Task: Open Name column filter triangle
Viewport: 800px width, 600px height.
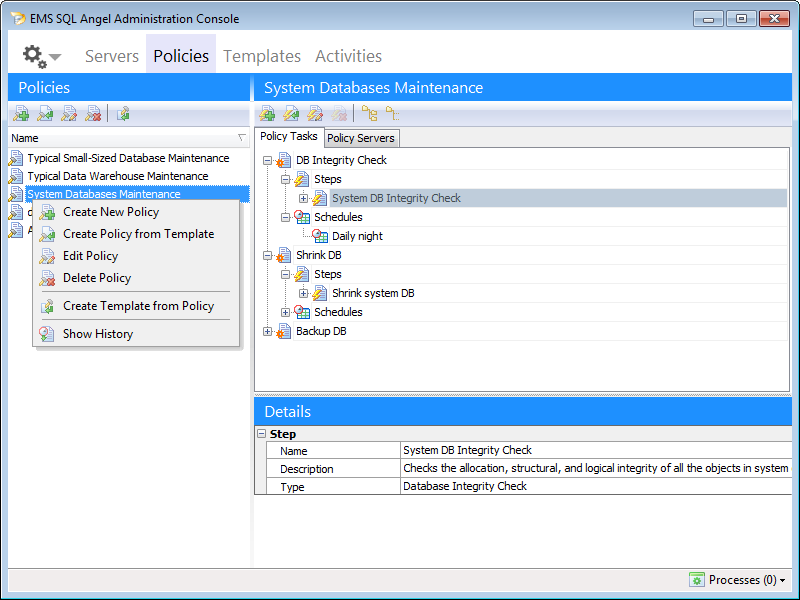Action: [242, 138]
